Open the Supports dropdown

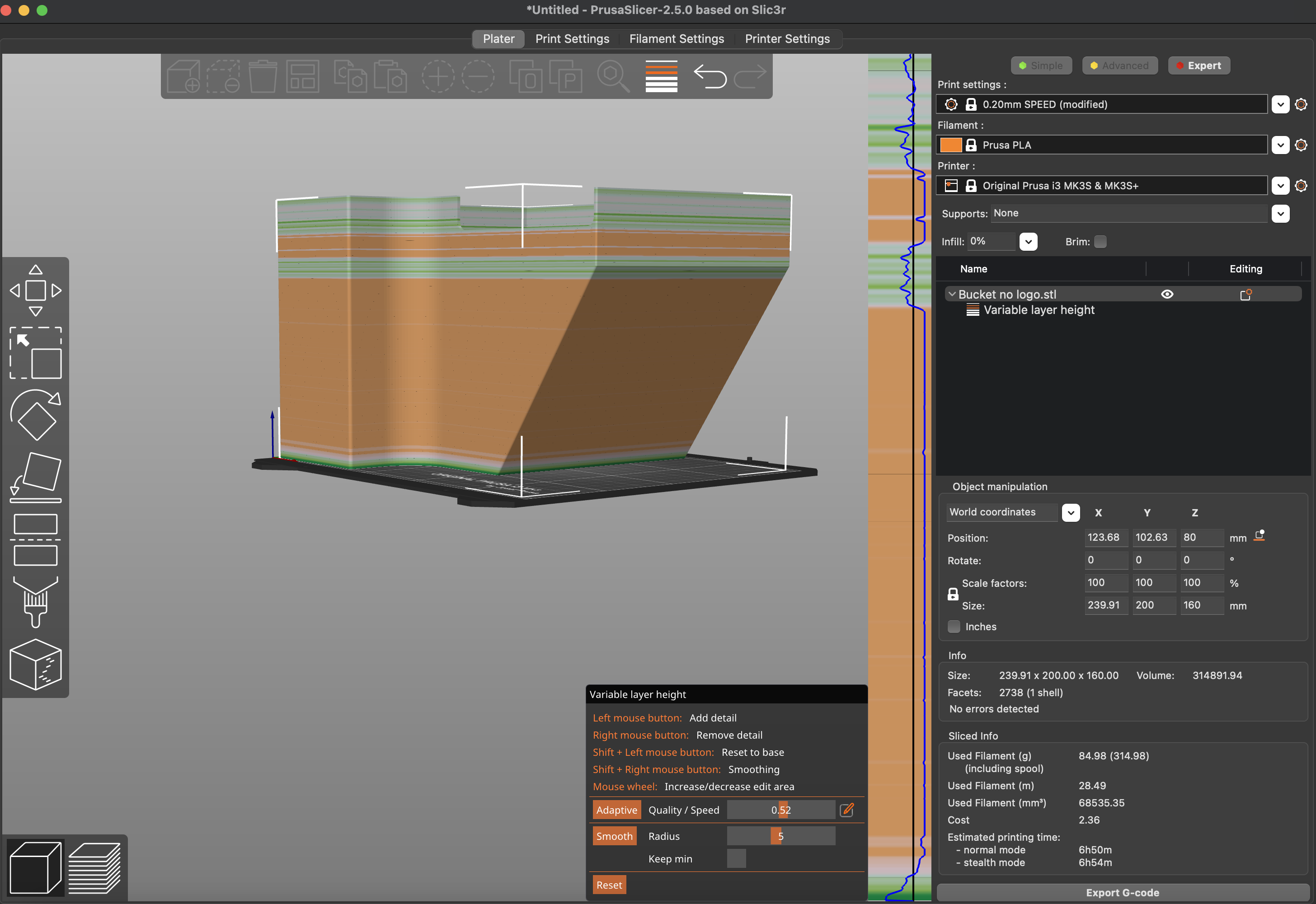1280,214
